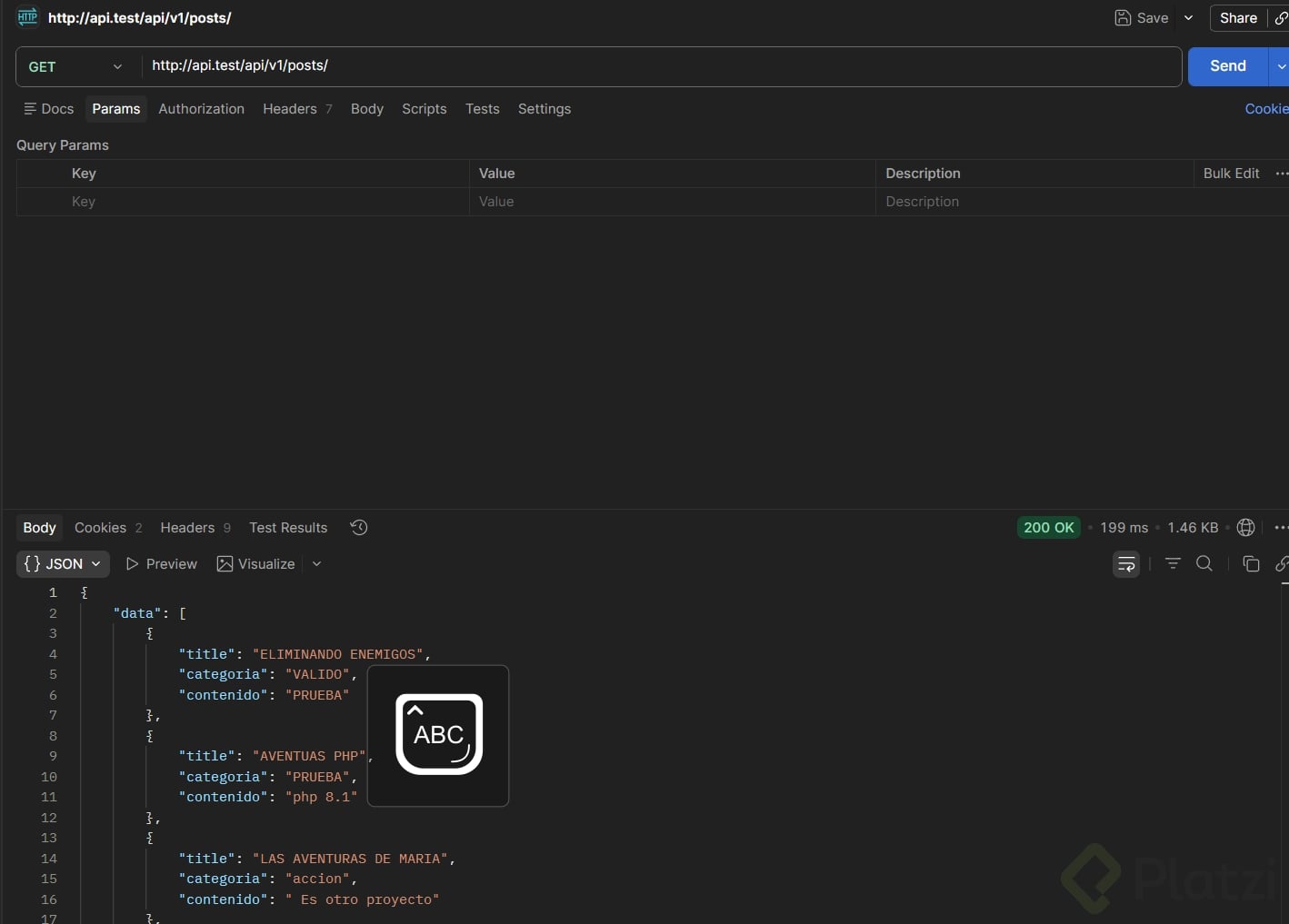1289x924 pixels.
Task: Click the Value placeholder cell in Query Params
Action: [673, 202]
